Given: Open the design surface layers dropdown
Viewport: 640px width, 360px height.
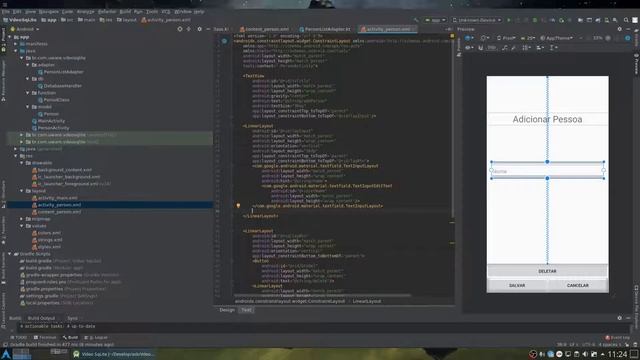Looking at the screenshot, I should (x=469, y=38).
